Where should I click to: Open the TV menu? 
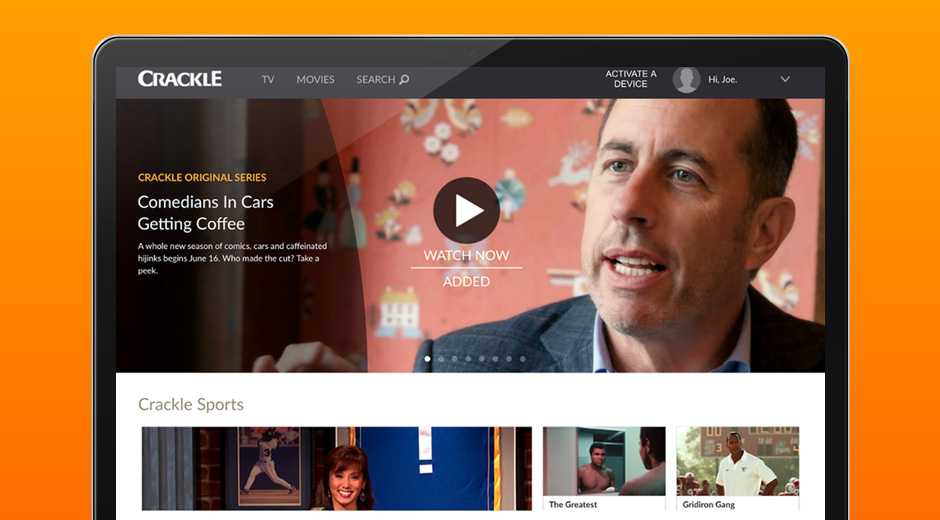[268, 79]
